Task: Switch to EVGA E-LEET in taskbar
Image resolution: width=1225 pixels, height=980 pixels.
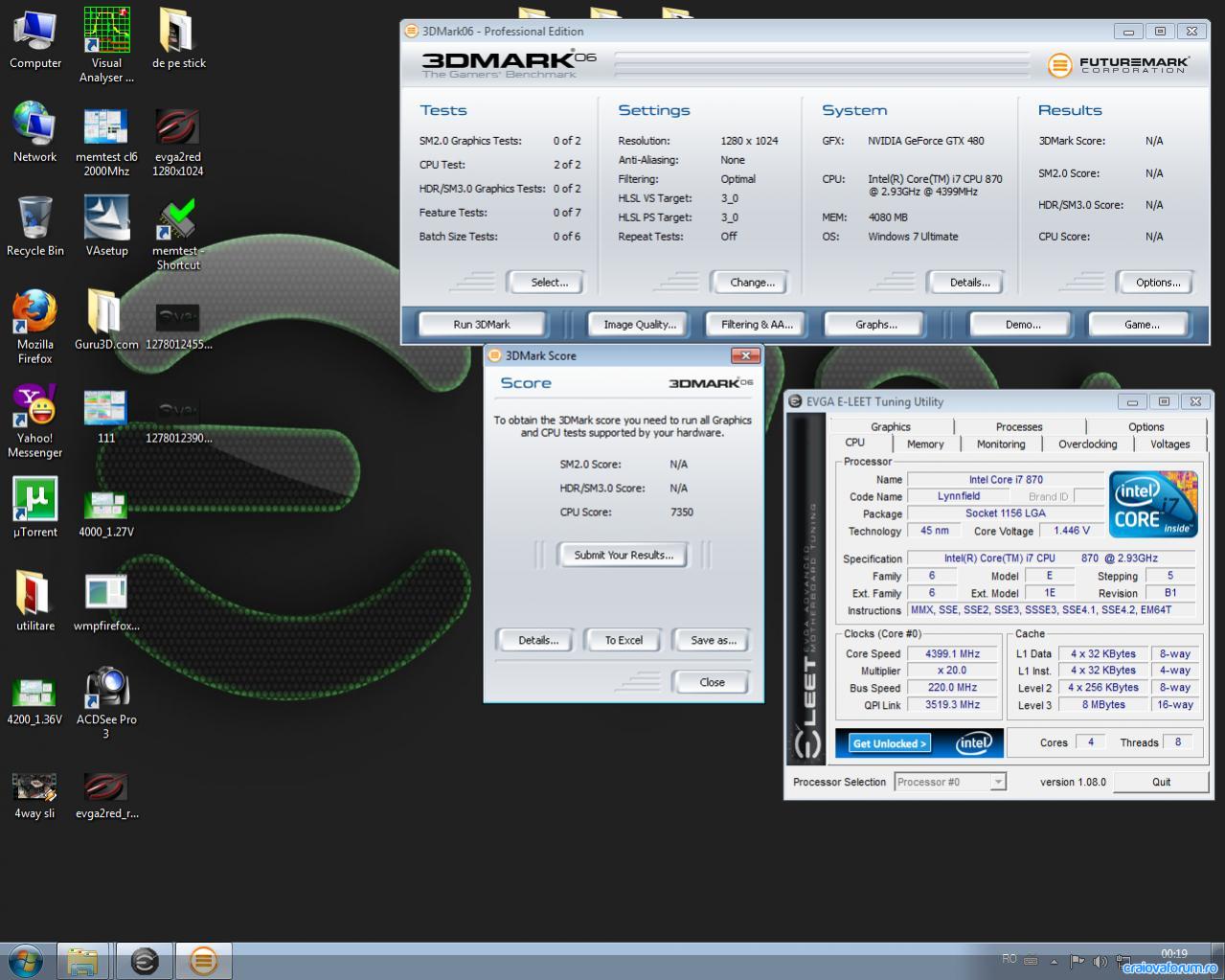Action: (145, 961)
